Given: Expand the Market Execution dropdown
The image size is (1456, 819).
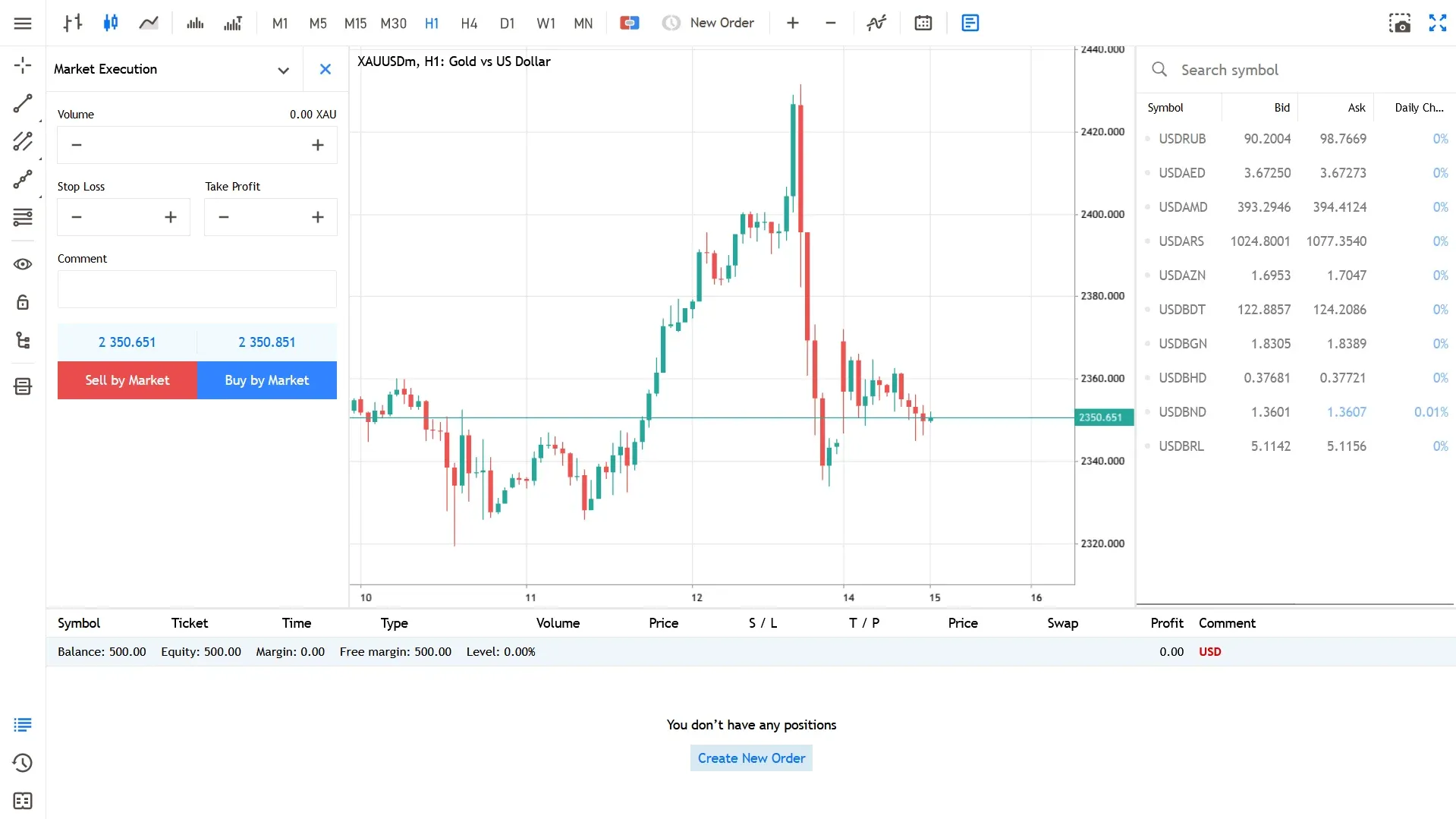Looking at the screenshot, I should 283,70.
